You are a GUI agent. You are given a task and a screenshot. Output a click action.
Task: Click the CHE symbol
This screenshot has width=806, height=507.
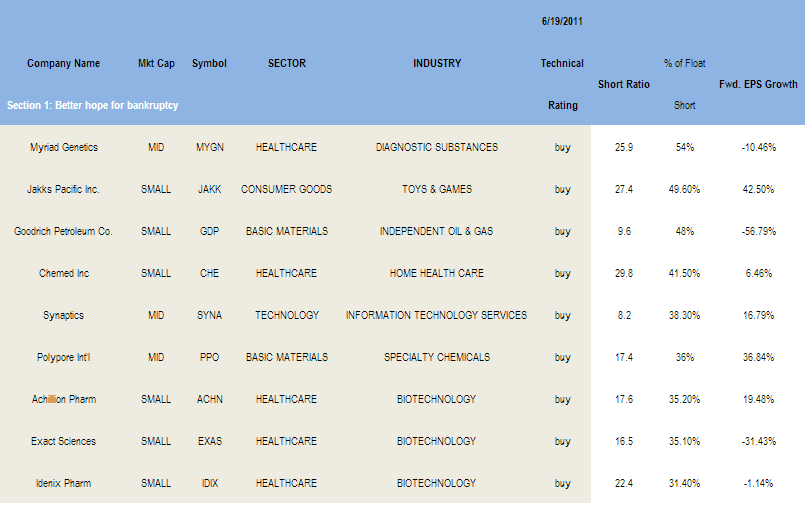pyautogui.click(x=209, y=273)
